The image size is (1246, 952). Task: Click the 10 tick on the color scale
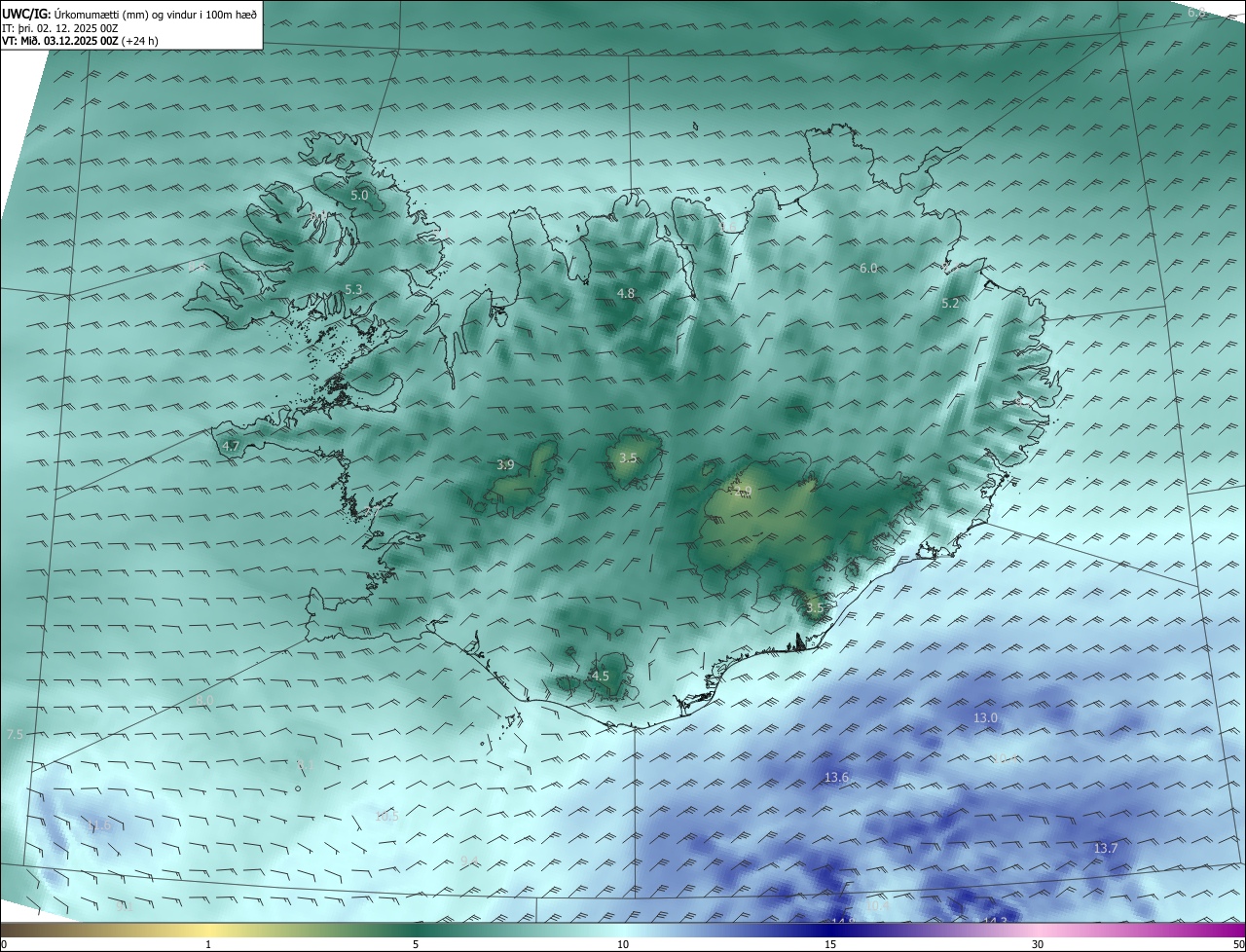[x=623, y=944]
